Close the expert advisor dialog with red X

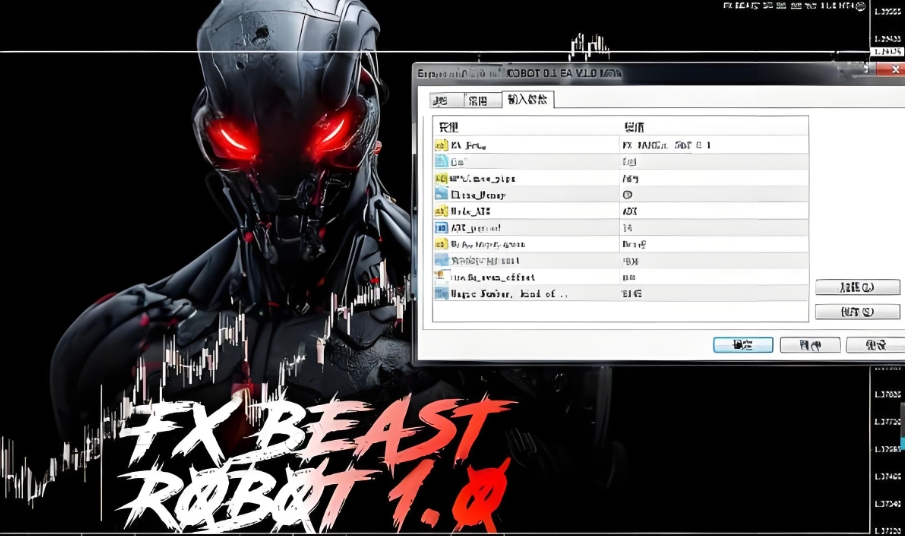pos(893,69)
